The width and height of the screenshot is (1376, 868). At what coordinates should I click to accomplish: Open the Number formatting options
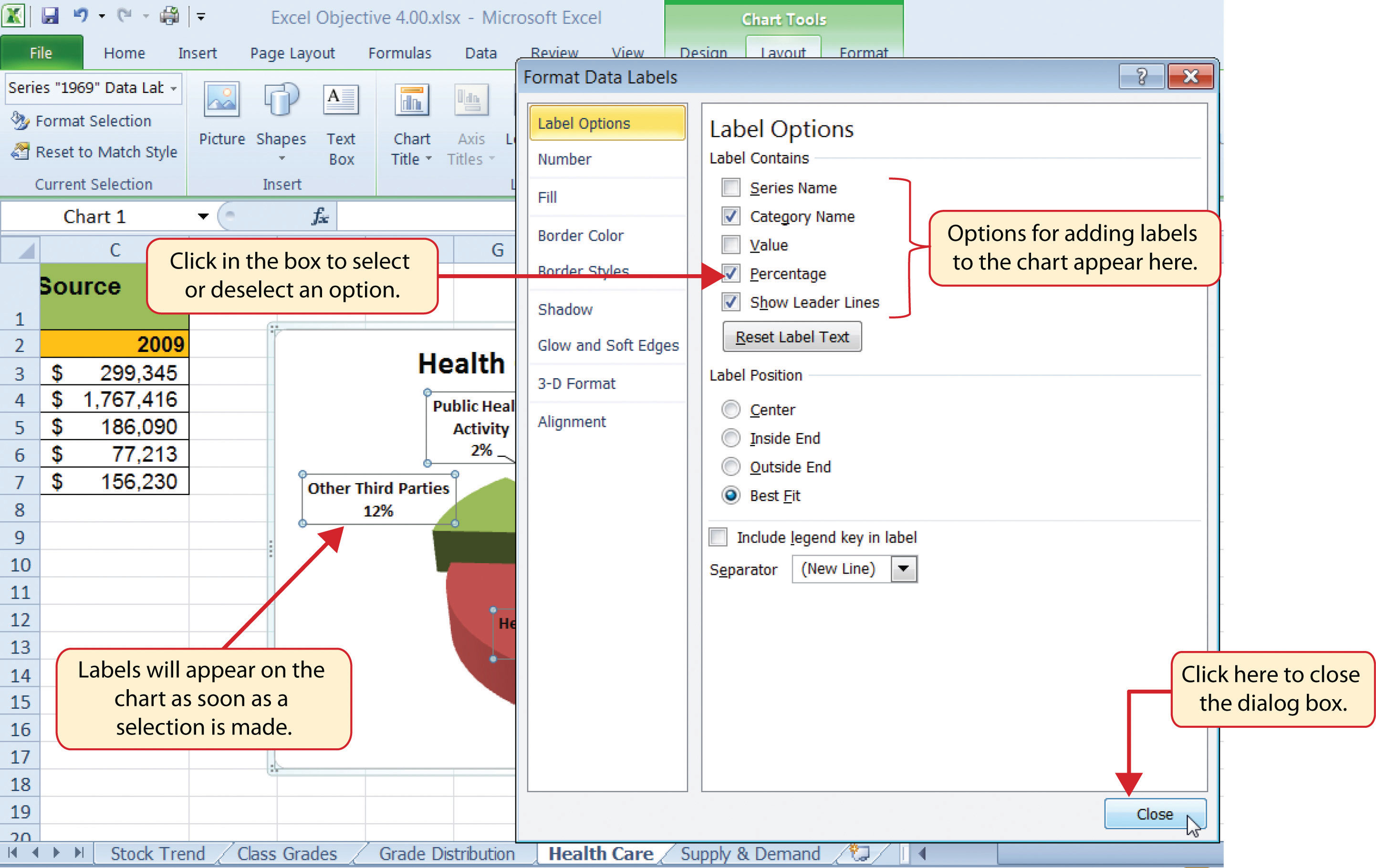(x=564, y=159)
